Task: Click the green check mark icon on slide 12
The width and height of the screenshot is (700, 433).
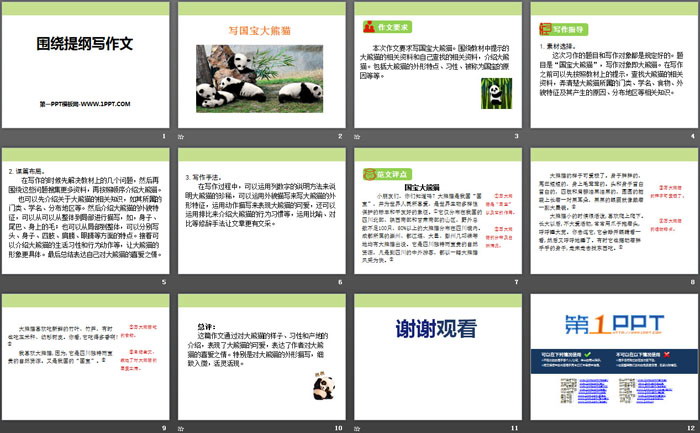Action: click(588, 354)
